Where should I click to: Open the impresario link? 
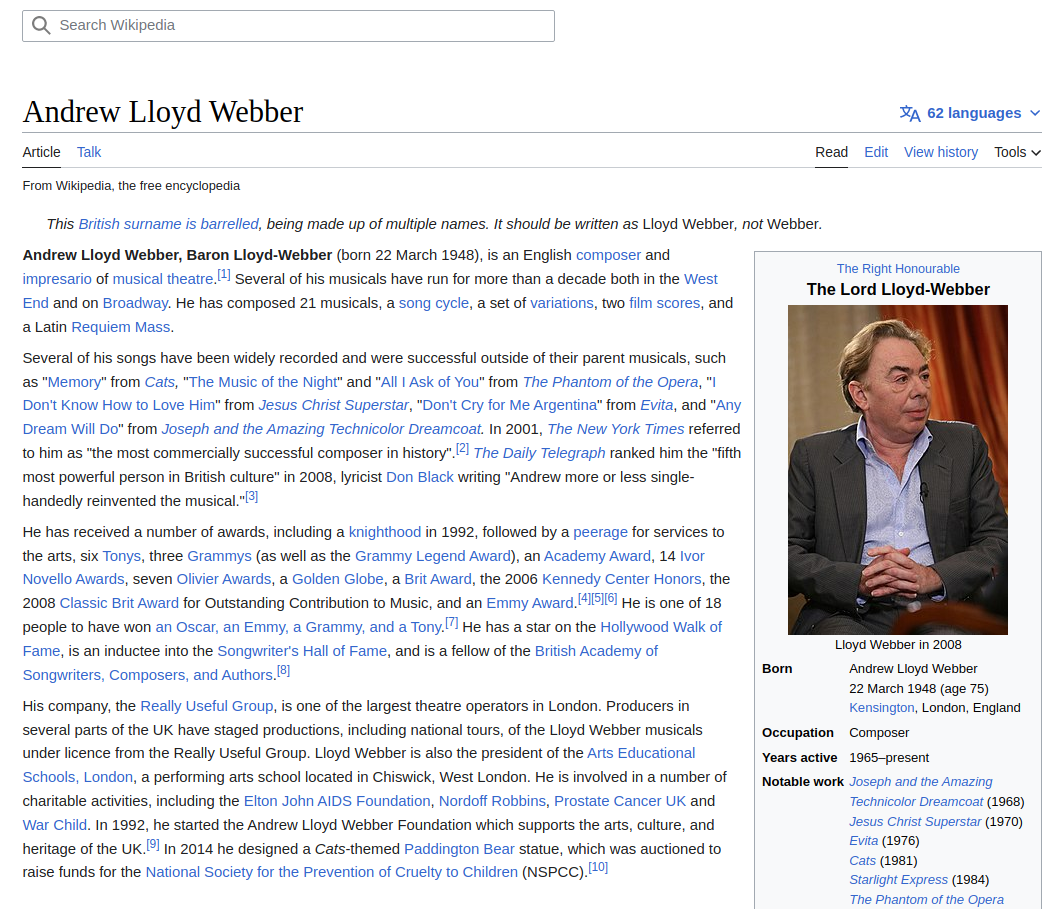click(57, 279)
